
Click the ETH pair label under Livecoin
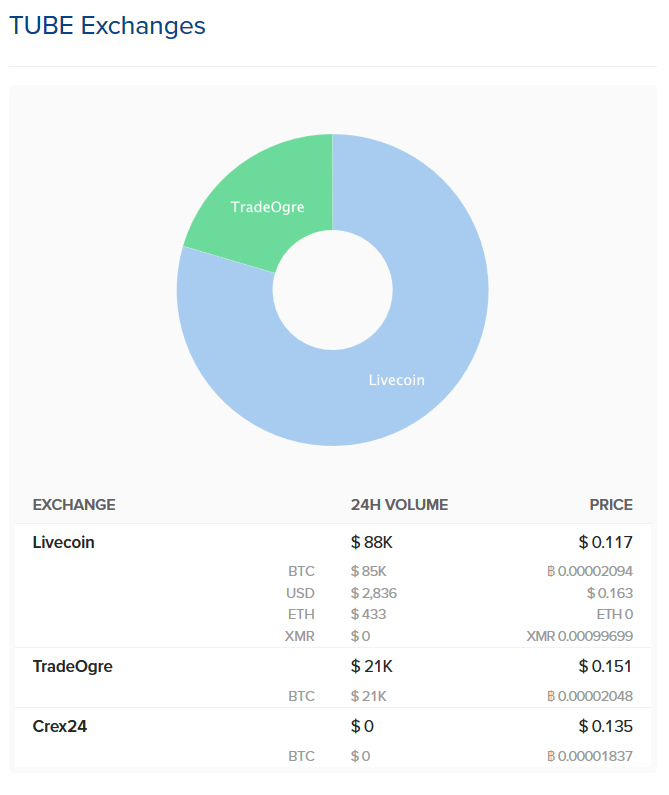tap(301, 614)
